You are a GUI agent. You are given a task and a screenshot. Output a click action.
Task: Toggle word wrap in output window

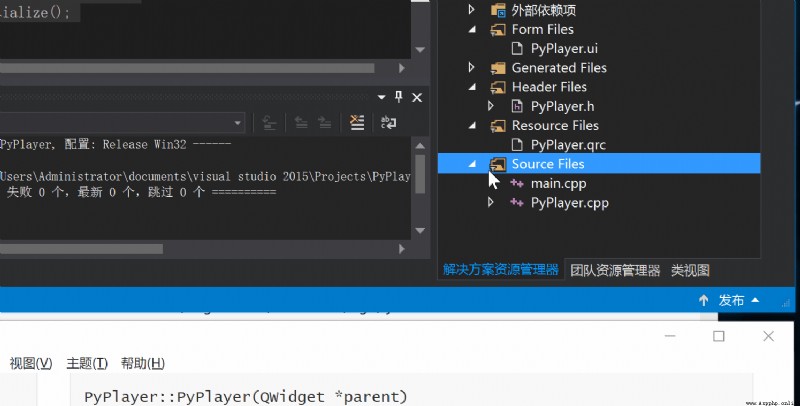[388, 122]
